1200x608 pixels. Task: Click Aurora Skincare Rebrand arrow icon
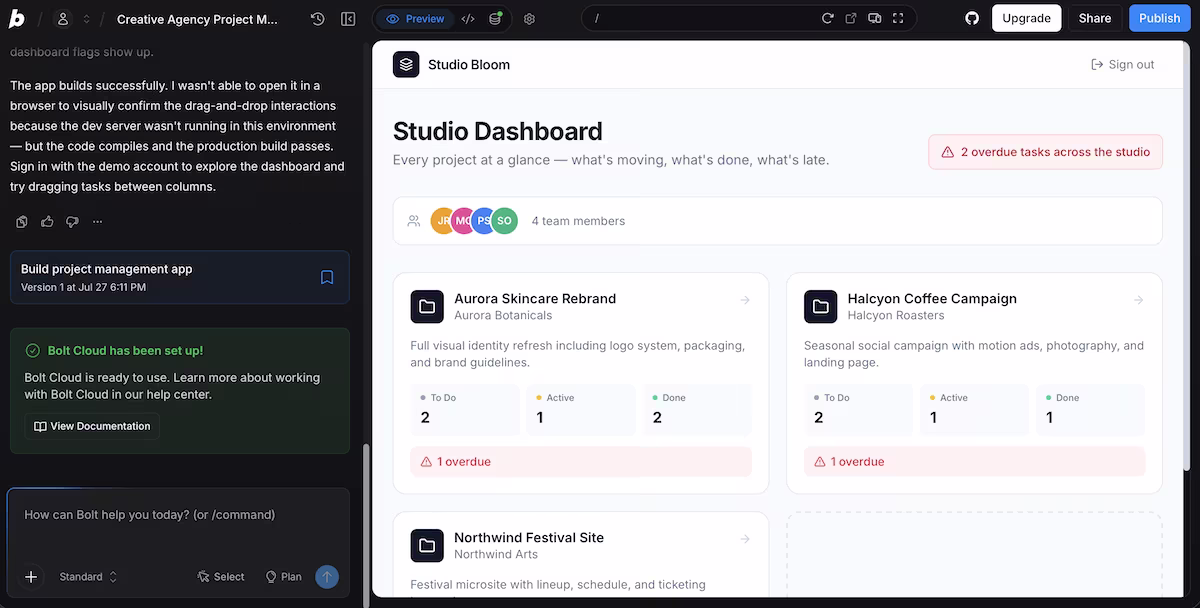(745, 299)
